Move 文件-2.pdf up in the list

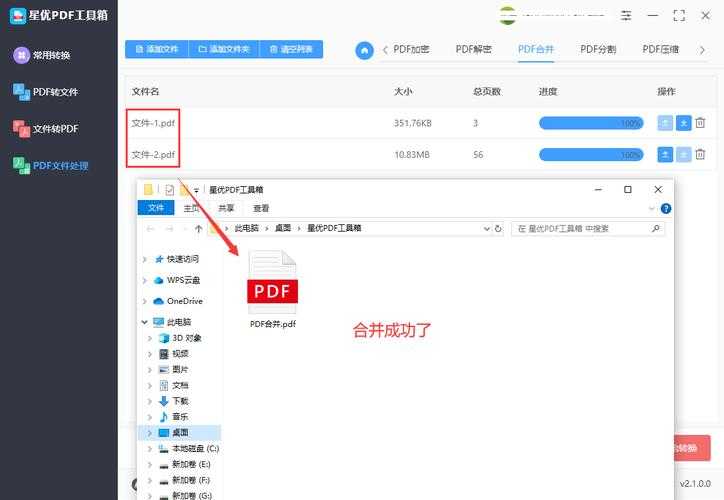click(x=665, y=155)
